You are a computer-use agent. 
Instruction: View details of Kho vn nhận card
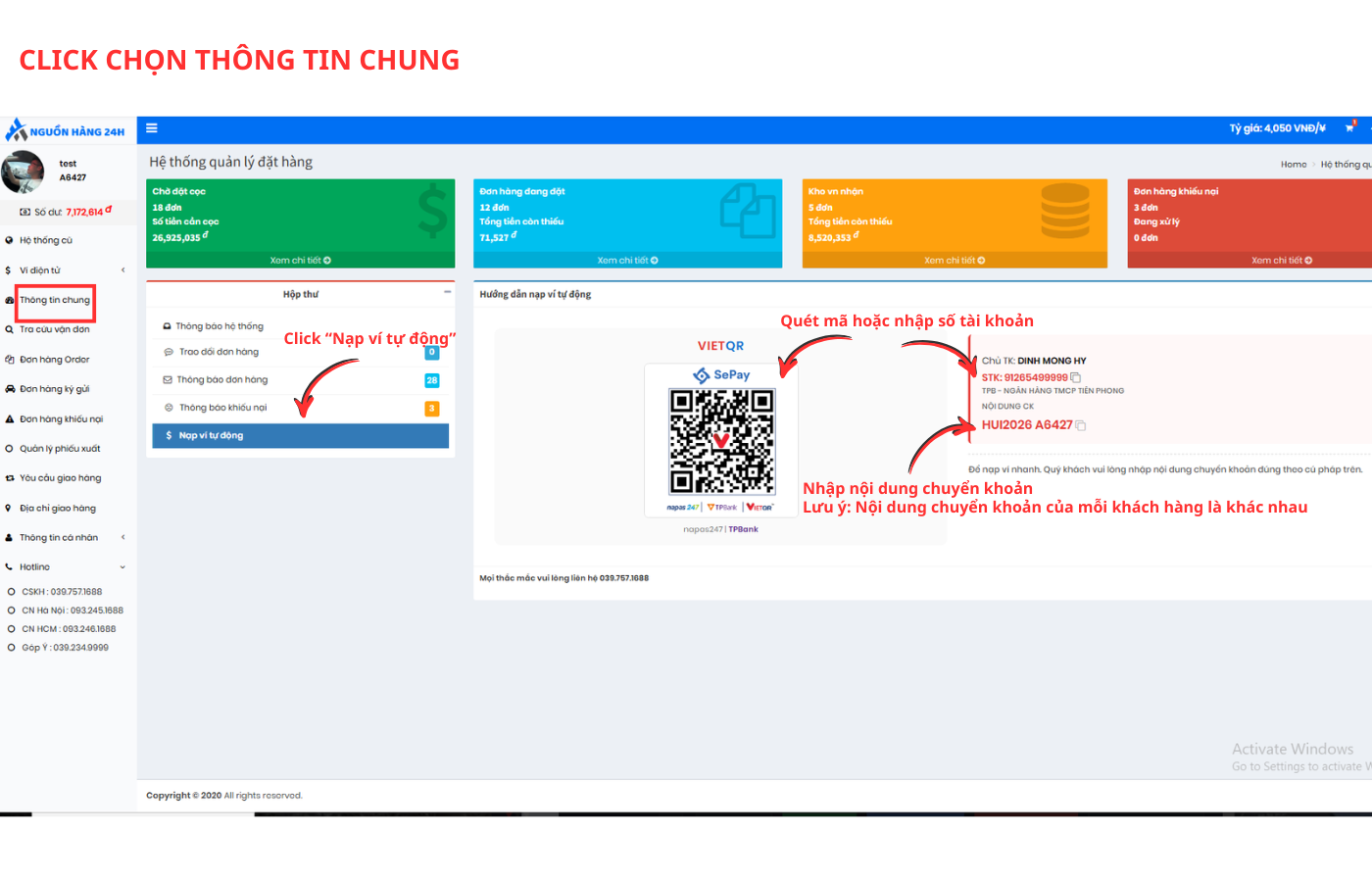[x=954, y=261]
